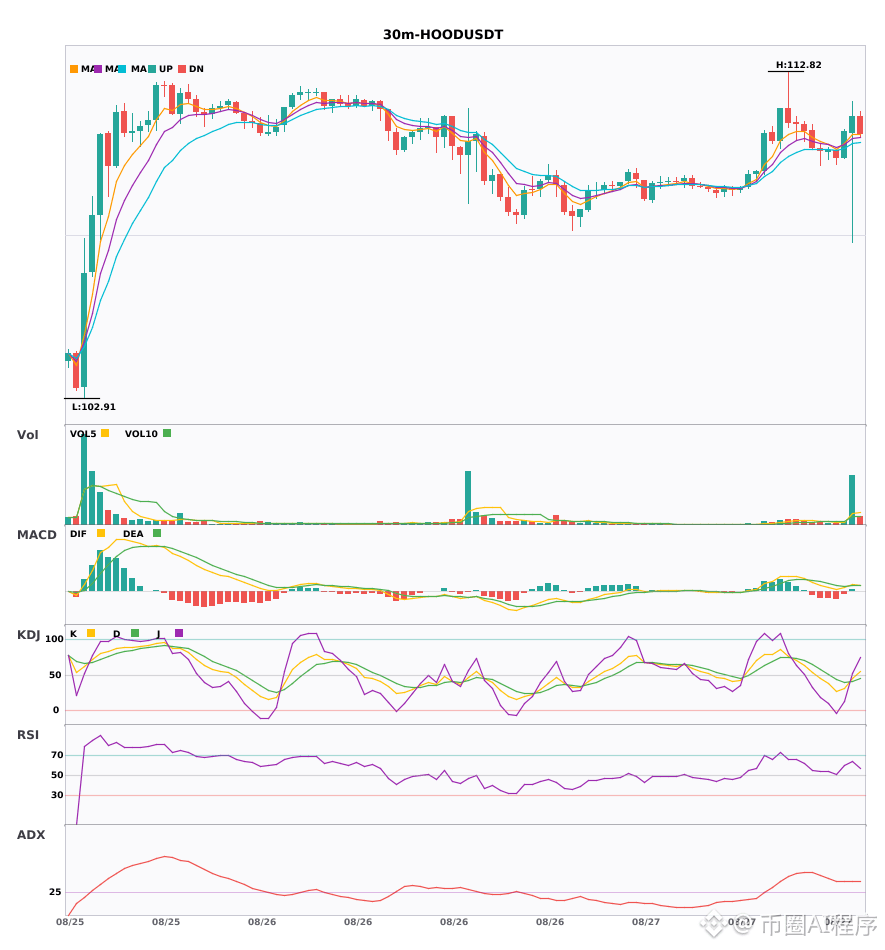Image resolution: width=885 pixels, height=950 pixels.
Task: Click the RSI axis value 70
Action: point(57,755)
